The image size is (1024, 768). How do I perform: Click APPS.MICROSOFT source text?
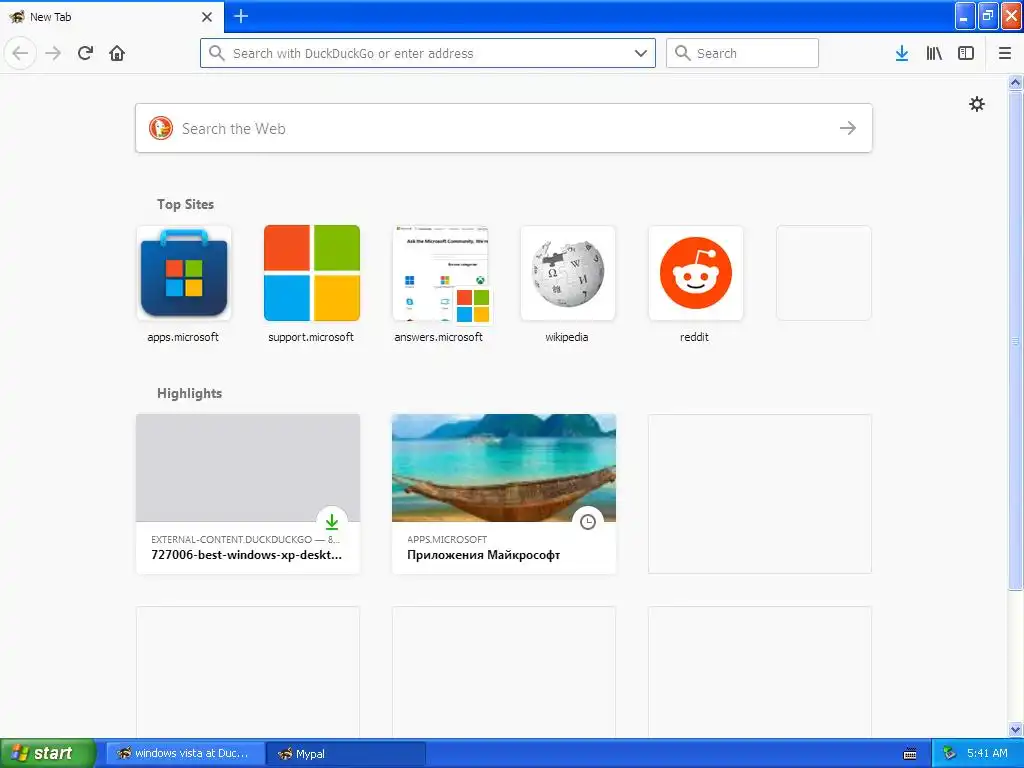click(447, 539)
